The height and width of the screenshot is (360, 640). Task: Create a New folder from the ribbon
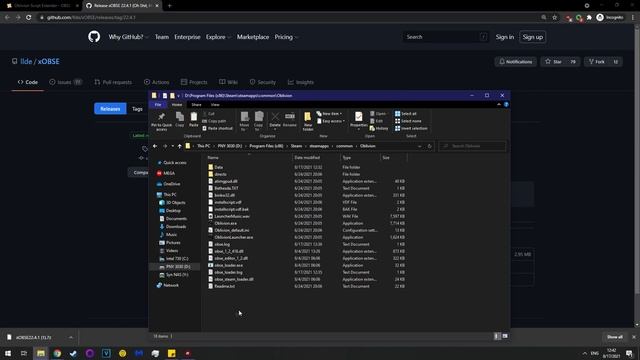click(308, 121)
